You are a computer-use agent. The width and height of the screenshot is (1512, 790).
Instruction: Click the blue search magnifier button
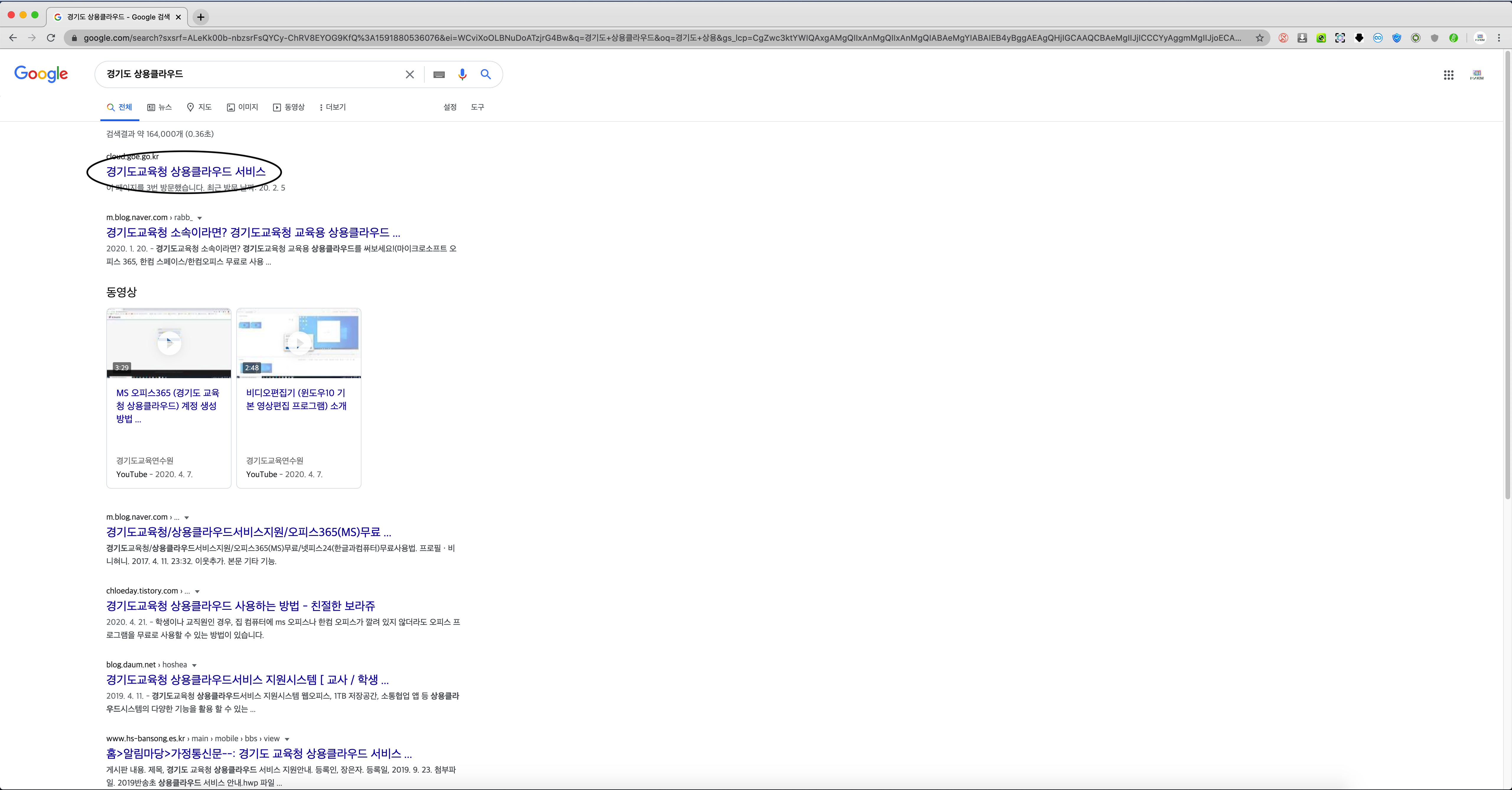485,74
